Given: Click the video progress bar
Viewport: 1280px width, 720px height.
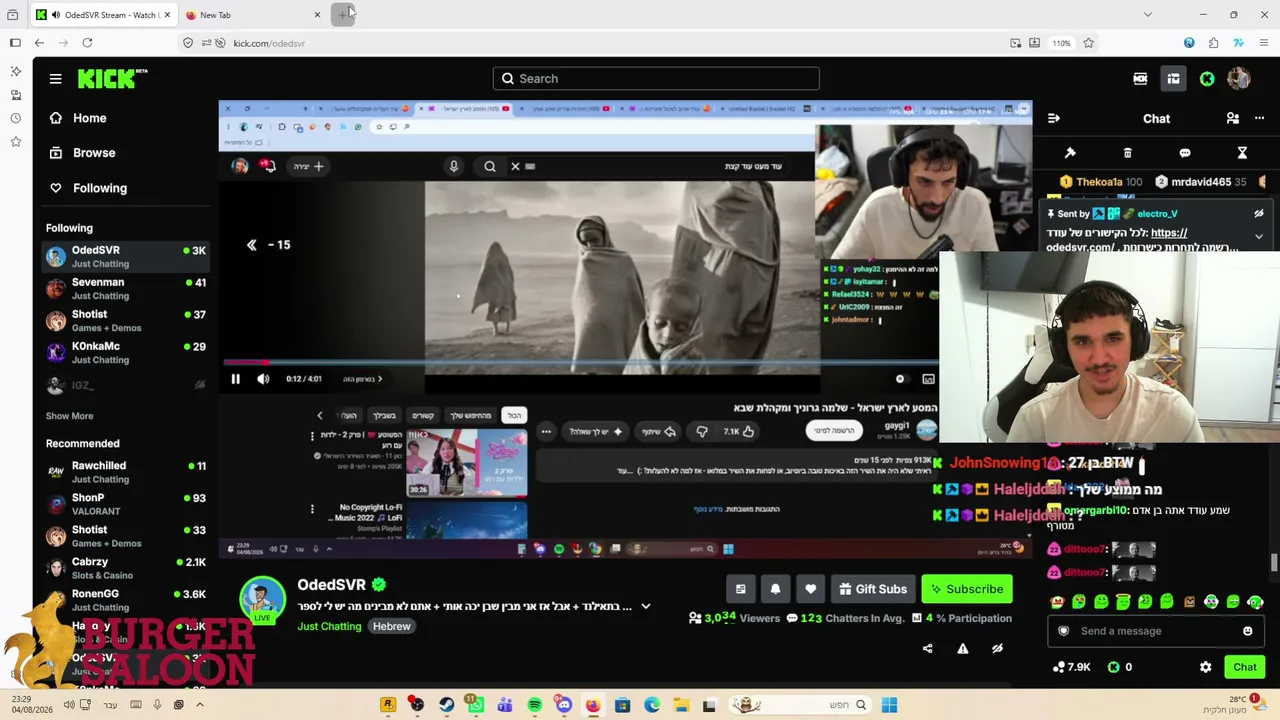Looking at the screenshot, I should 580,362.
